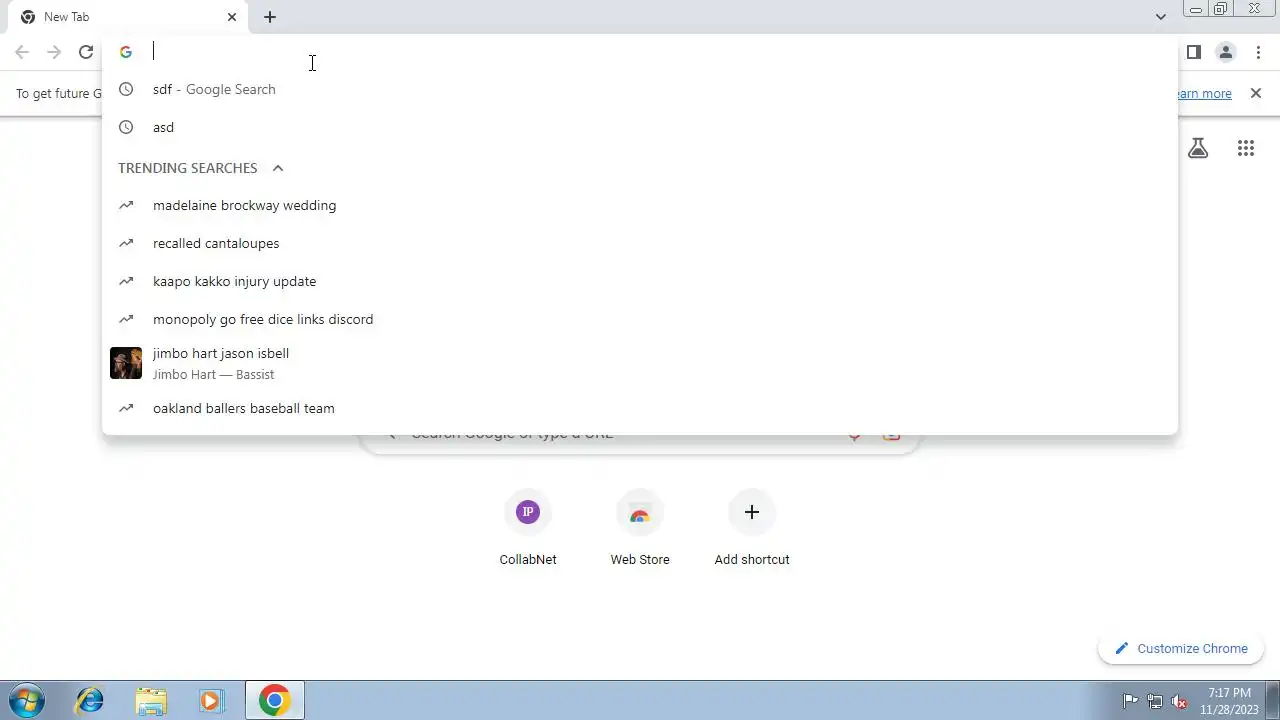The height and width of the screenshot is (720, 1280).
Task: Select 'jimbo hart jason isbell' suggestion
Action: (x=640, y=363)
